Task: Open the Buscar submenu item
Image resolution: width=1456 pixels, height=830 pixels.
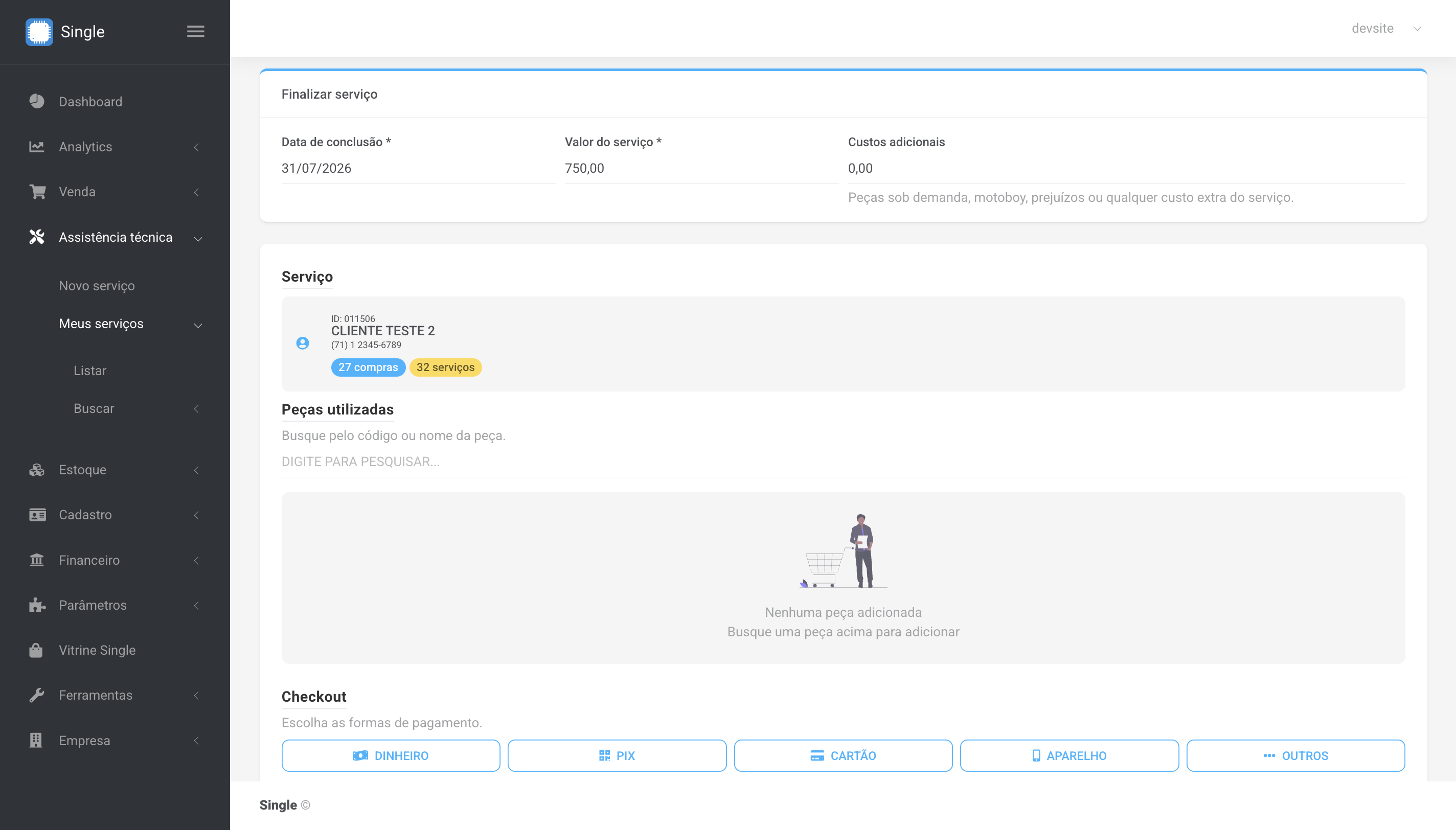Action: [x=94, y=408]
